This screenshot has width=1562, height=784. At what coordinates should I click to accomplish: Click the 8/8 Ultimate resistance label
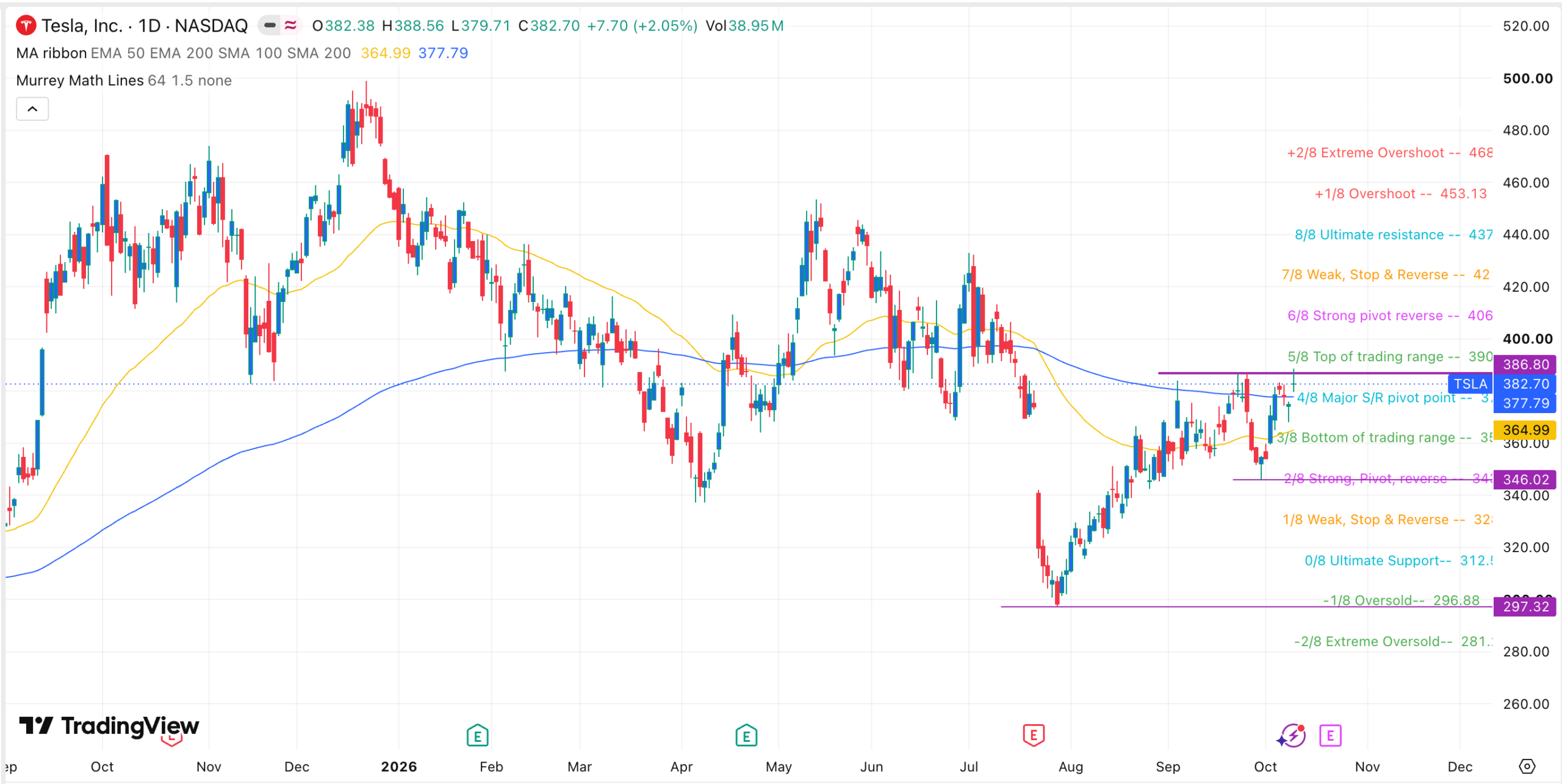(1394, 235)
